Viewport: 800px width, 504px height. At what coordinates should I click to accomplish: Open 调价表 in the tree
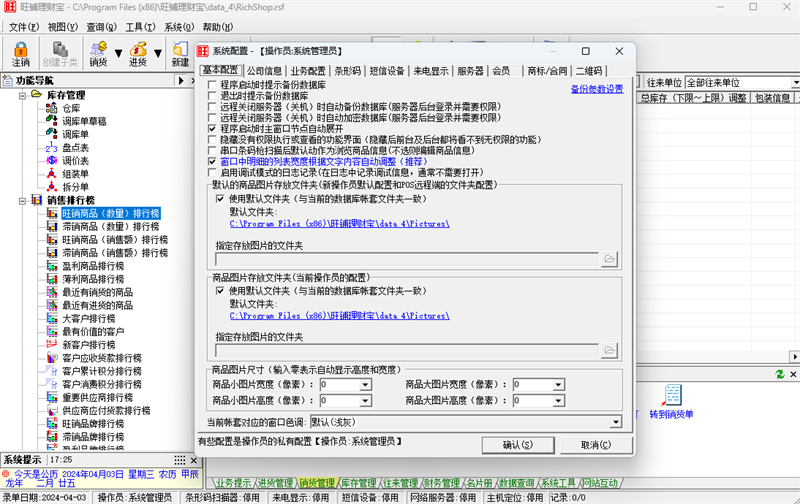(x=76, y=161)
